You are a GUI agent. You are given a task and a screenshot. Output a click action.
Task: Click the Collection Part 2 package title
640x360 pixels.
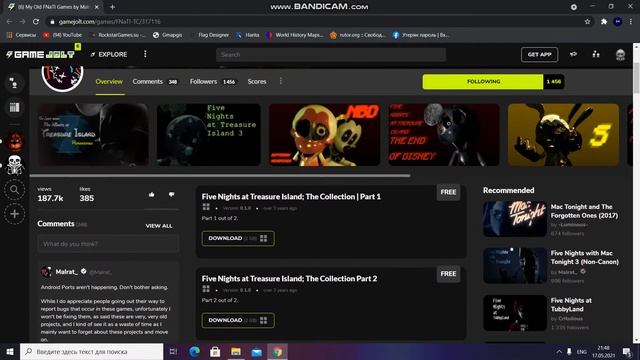tap(289, 279)
